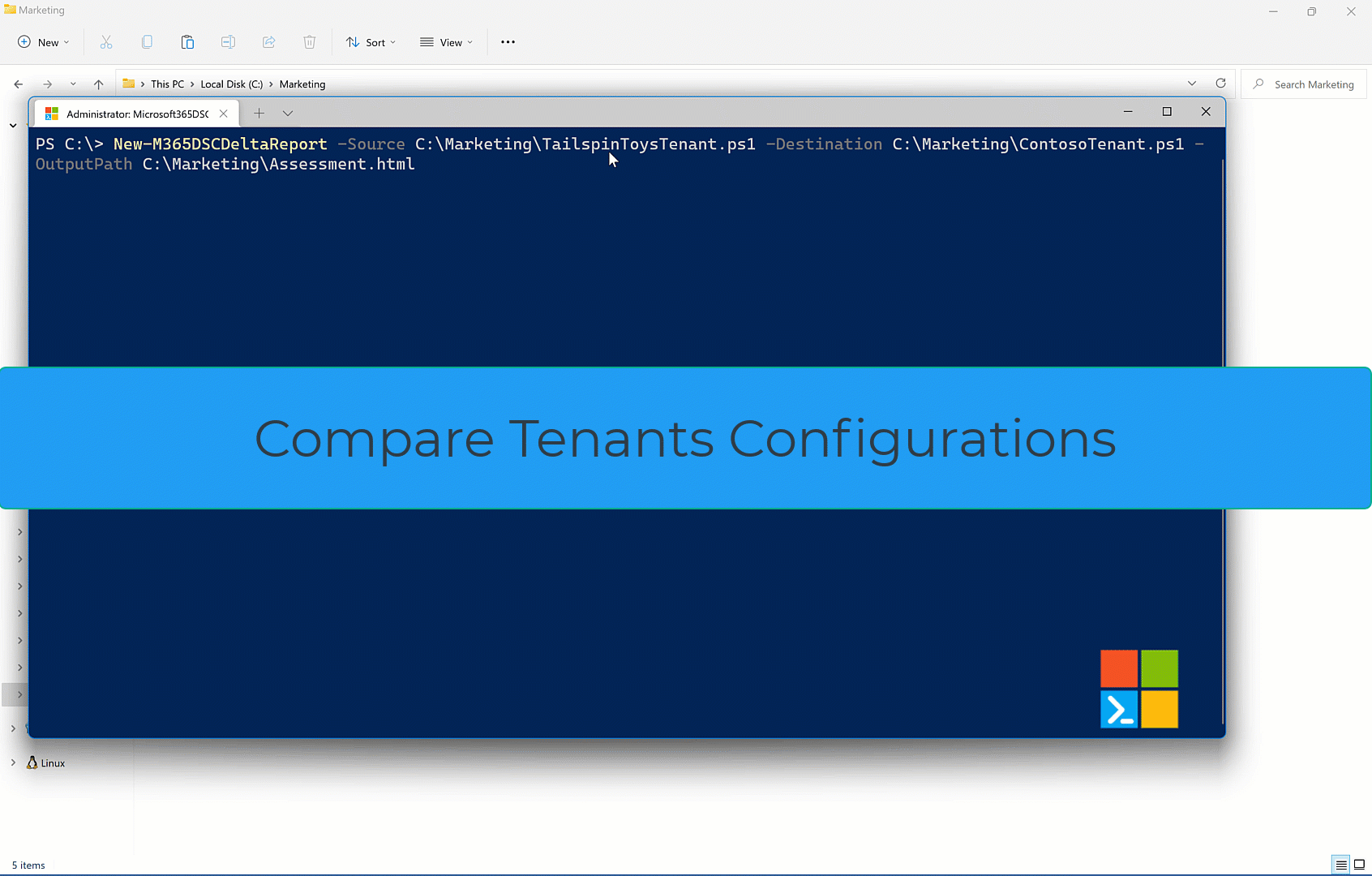Image resolution: width=1372 pixels, height=876 pixels.
Task: Add a new terminal tab
Action: pos(259,114)
